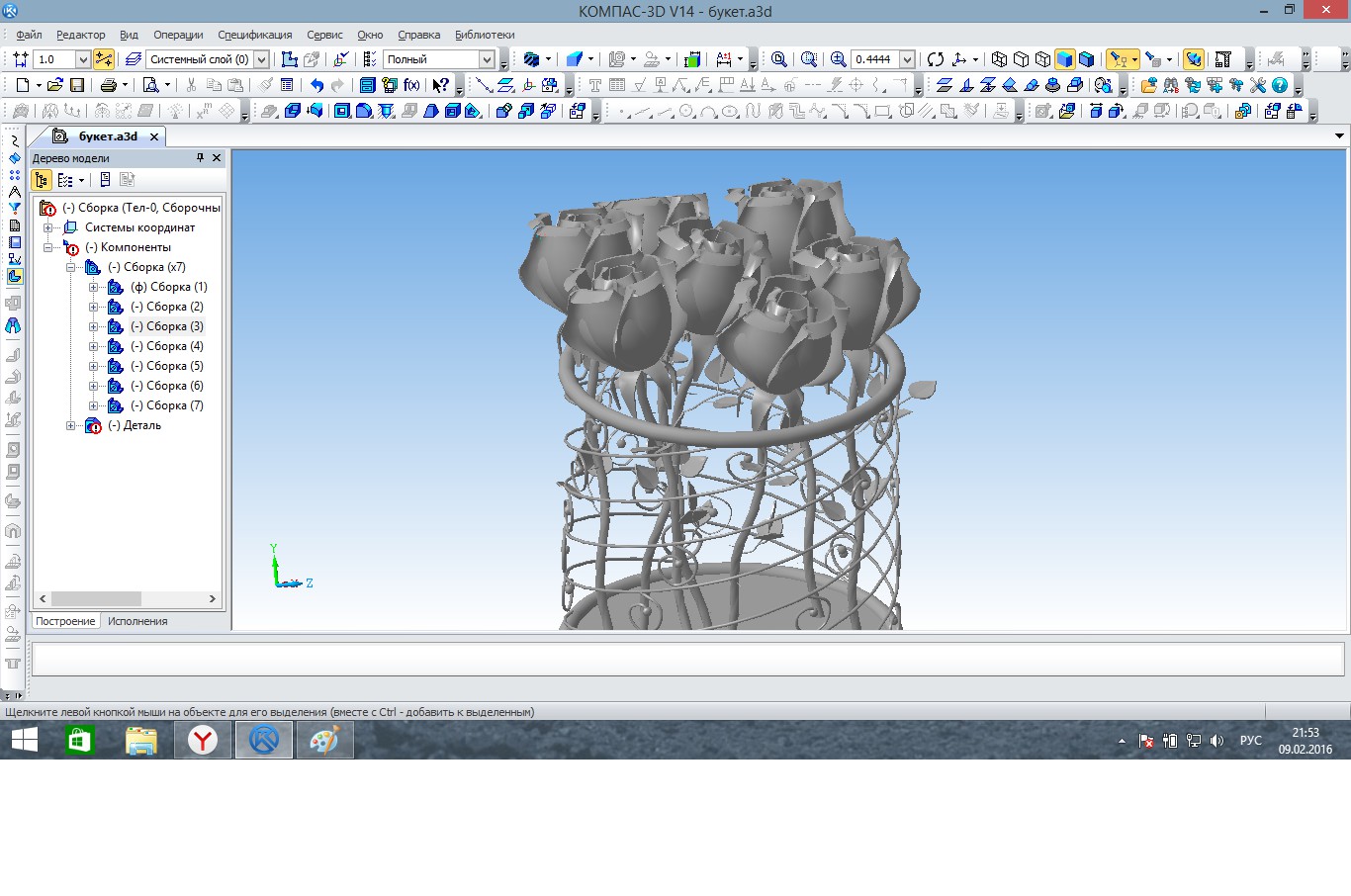
Task: Click the Rotate view icon
Action: [x=936, y=59]
